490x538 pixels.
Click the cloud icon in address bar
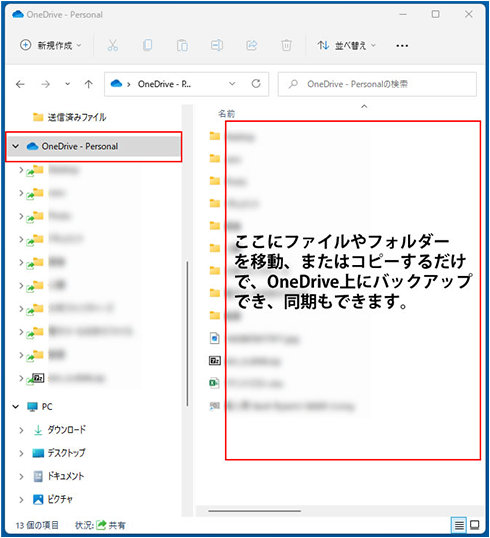coord(116,84)
